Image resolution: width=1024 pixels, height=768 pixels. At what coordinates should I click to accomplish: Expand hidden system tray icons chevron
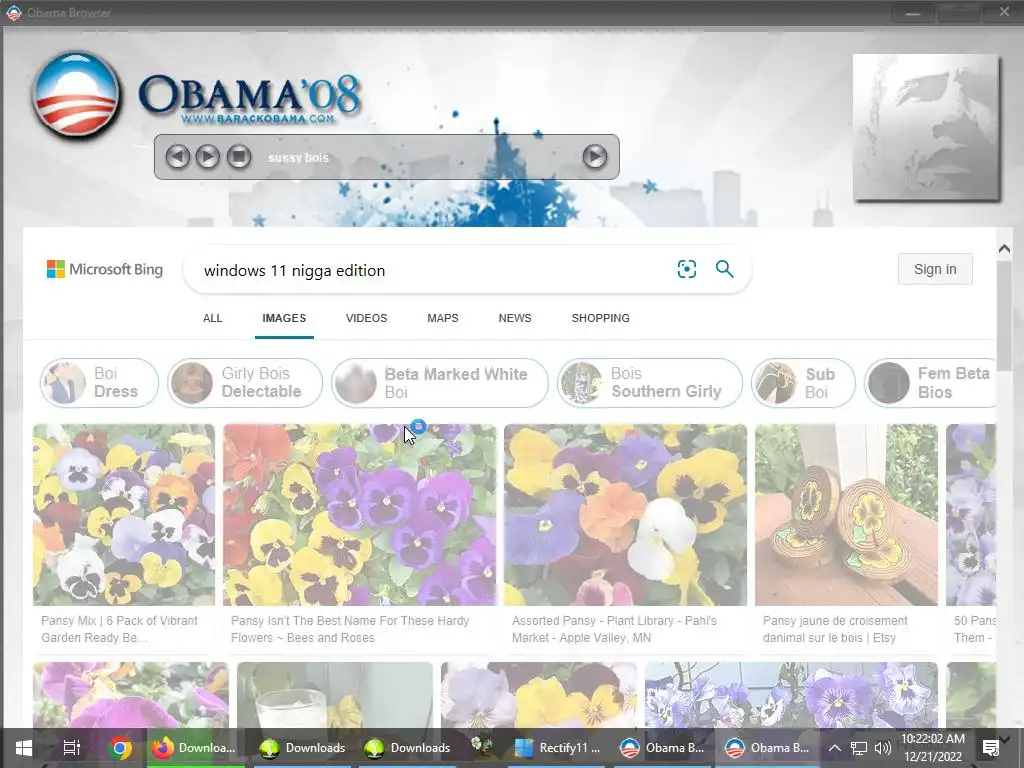pyautogui.click(x=835, y=748)
